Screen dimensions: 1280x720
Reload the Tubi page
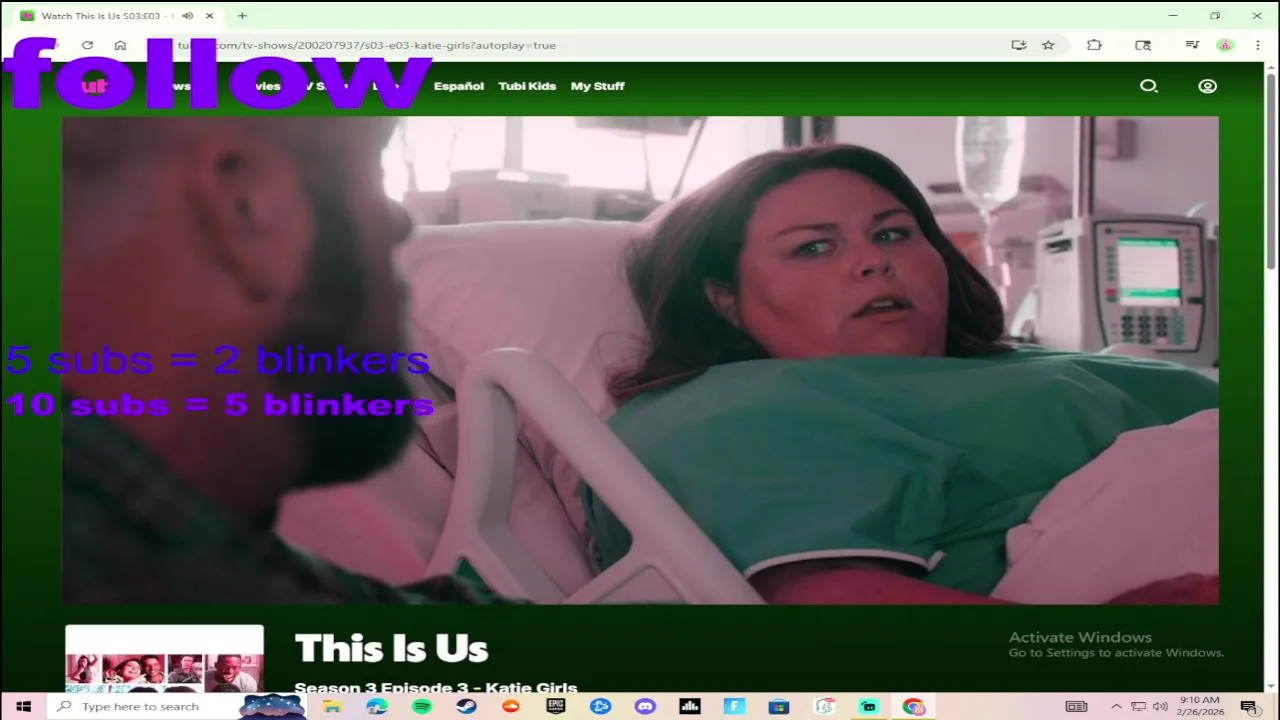coord(87,45)
